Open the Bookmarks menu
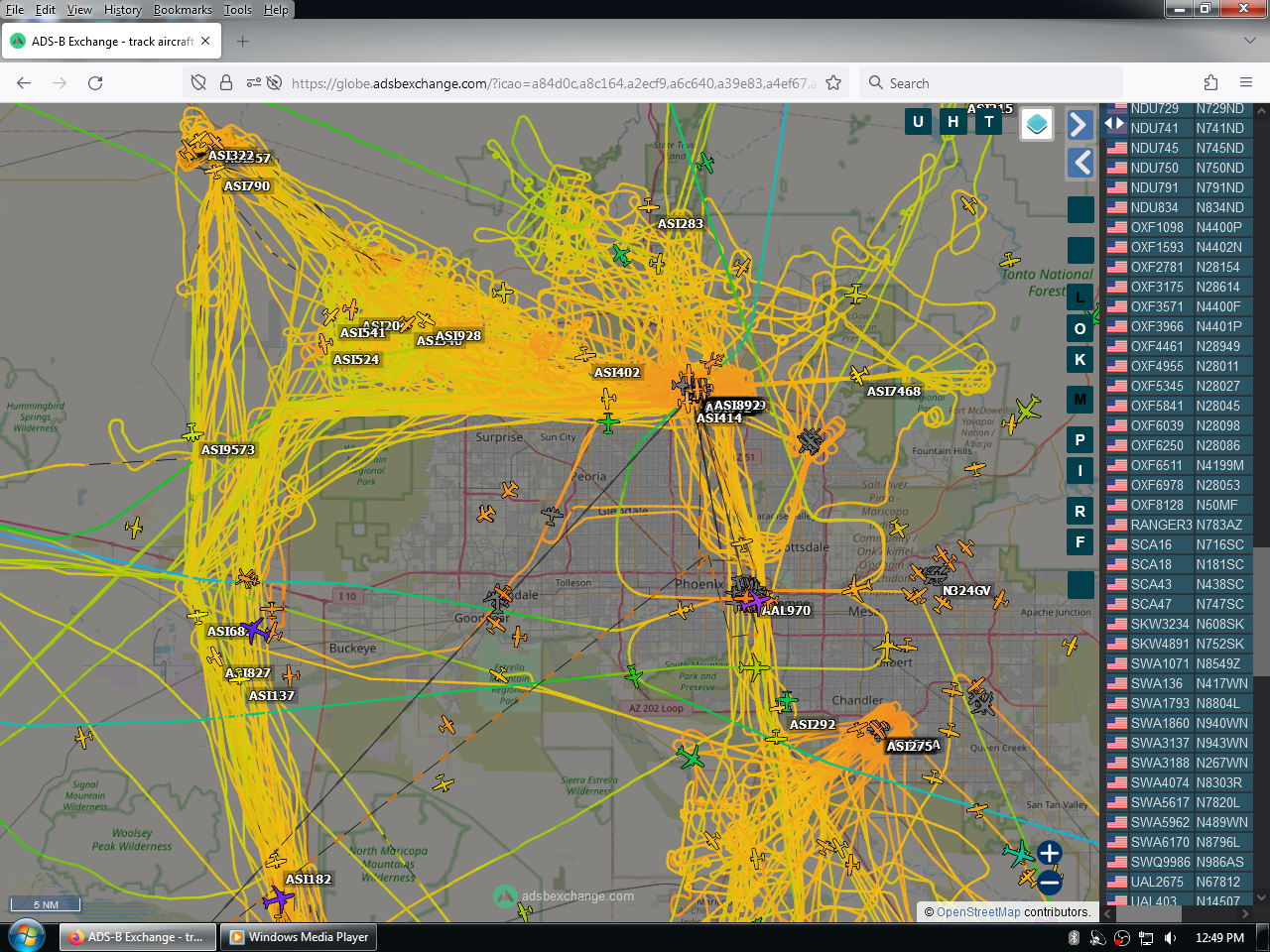 point(183,10)
